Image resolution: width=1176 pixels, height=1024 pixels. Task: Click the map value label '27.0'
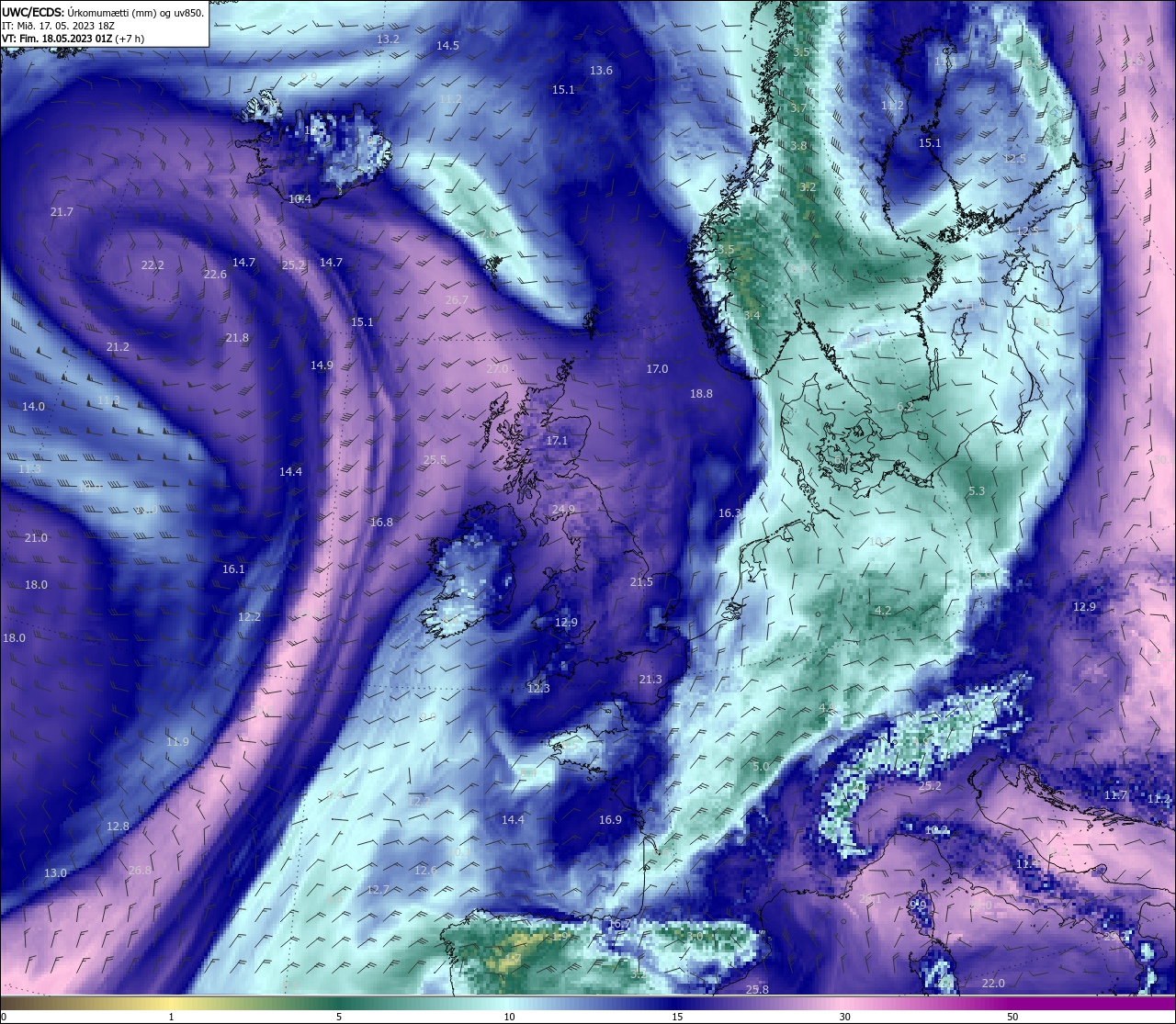click(x=497, y=369)
